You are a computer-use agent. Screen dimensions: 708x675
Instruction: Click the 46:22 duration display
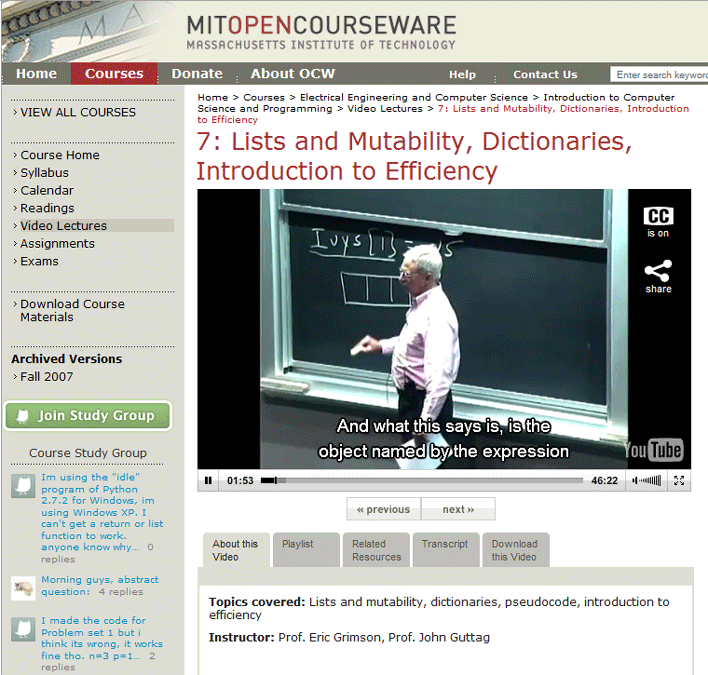click(604, 480)
